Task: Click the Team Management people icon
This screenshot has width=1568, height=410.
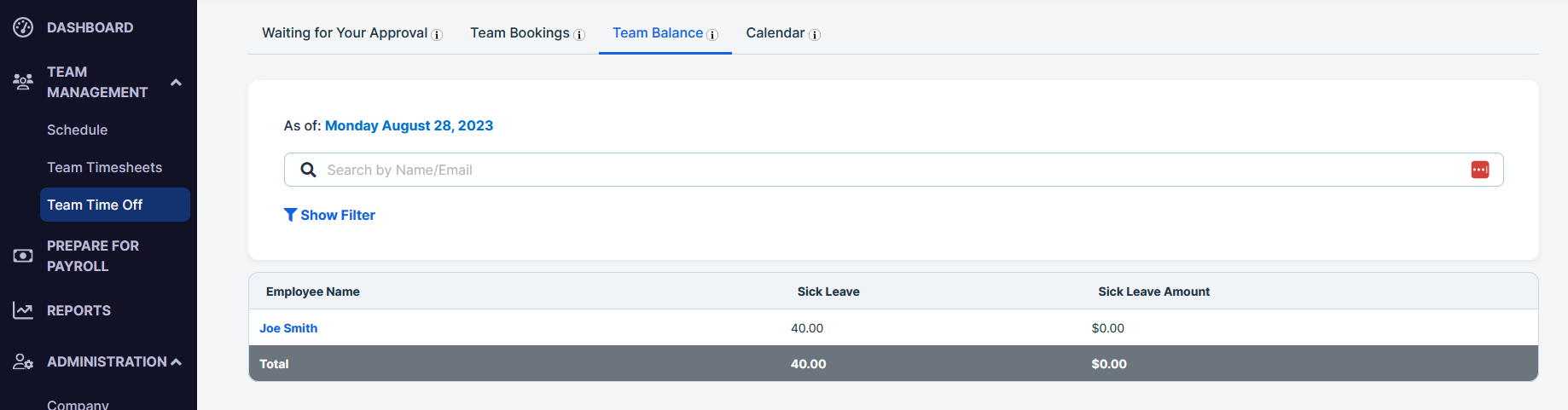Action: coord(23,82)
